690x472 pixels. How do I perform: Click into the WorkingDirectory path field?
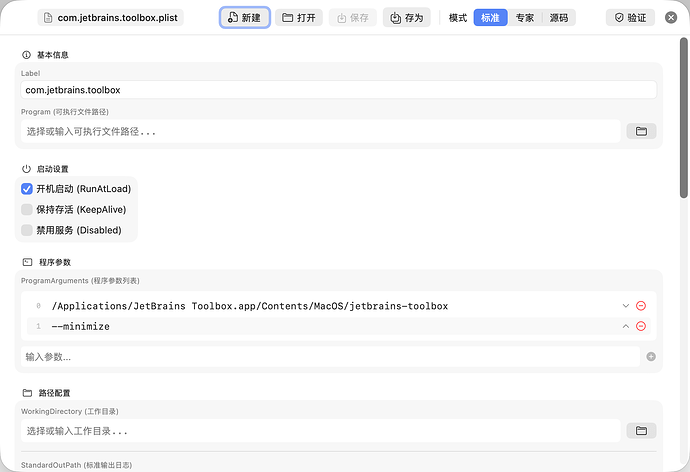[320, 431]
